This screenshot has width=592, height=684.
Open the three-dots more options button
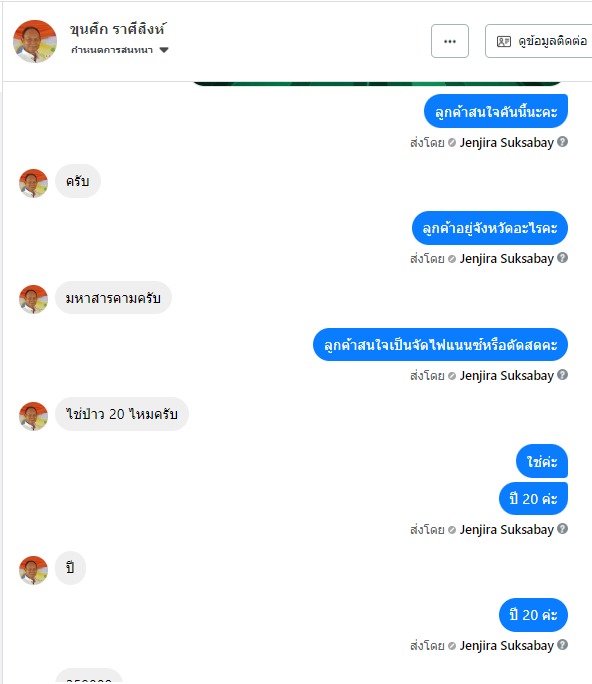pos(450,41)
